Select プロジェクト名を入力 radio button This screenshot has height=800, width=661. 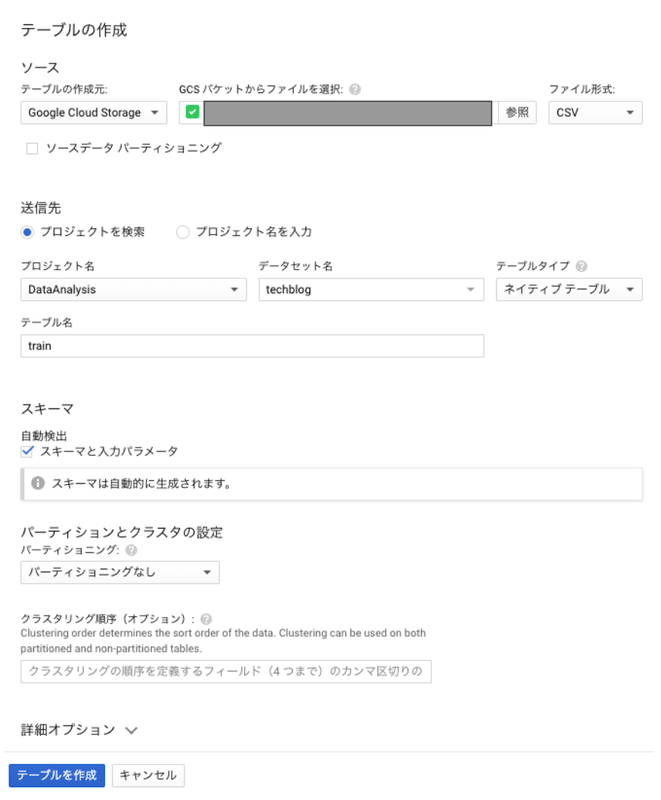pos(183,232)
